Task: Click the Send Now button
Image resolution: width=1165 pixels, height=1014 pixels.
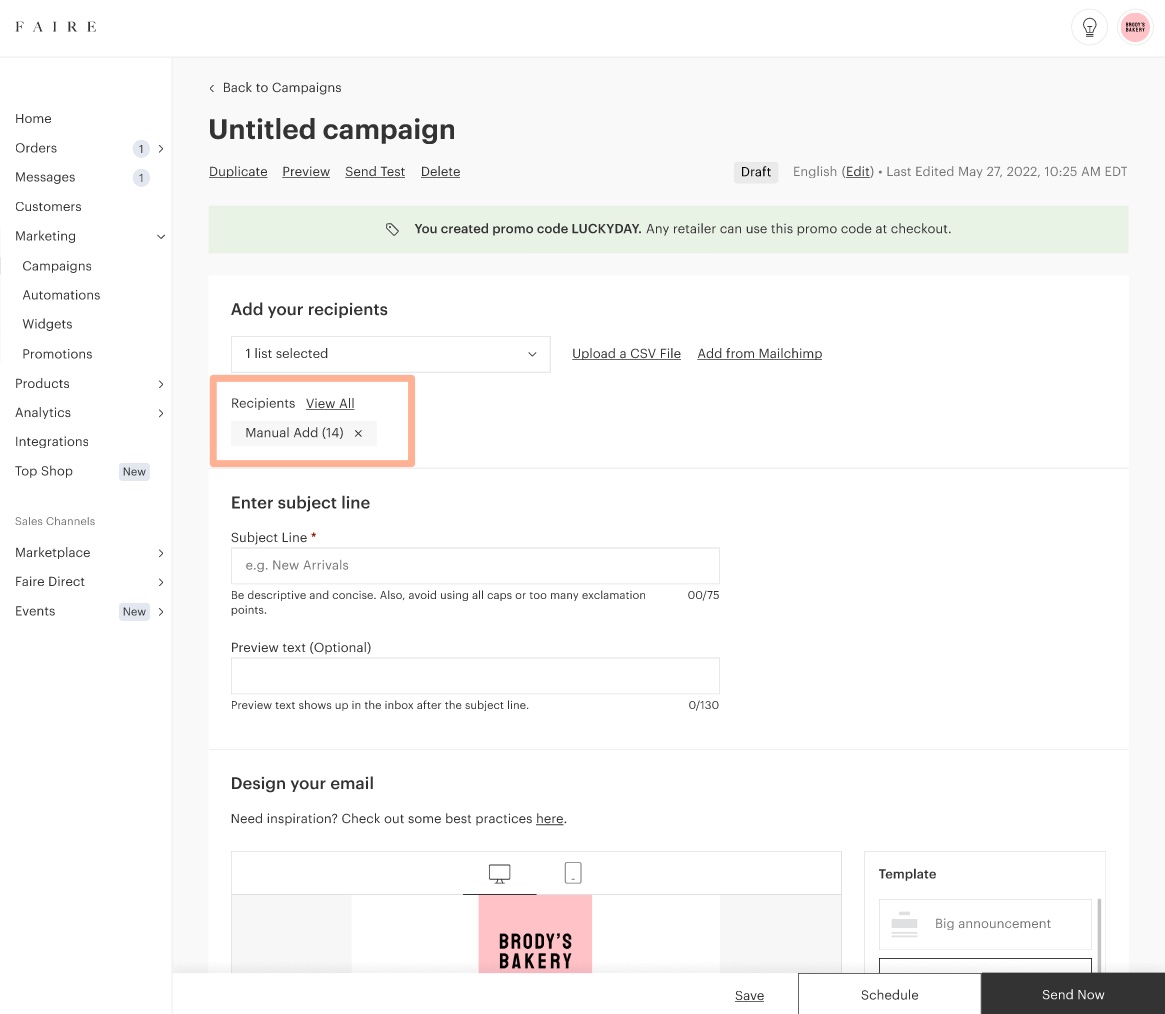Action: [1072, 994]
